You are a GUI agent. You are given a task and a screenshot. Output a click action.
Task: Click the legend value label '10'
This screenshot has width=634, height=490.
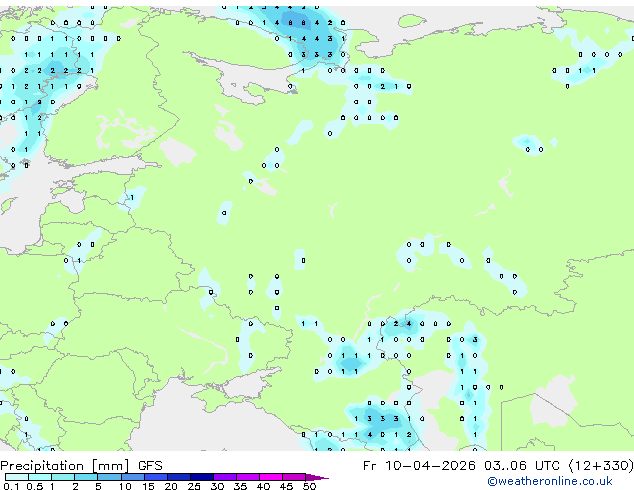[x=125, y=486]
